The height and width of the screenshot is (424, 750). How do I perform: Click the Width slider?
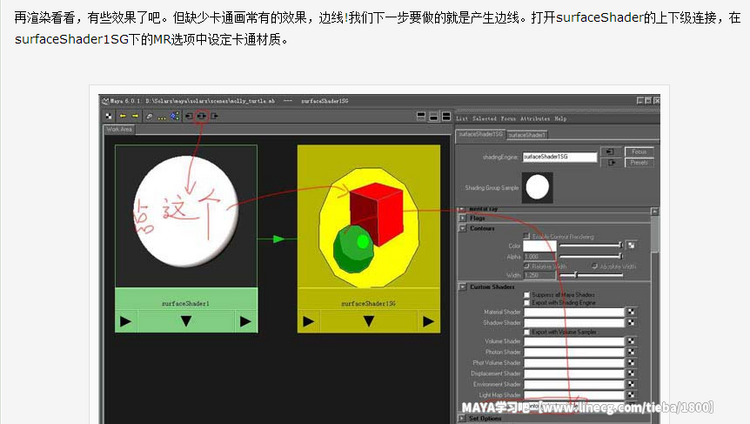[591, 275]
